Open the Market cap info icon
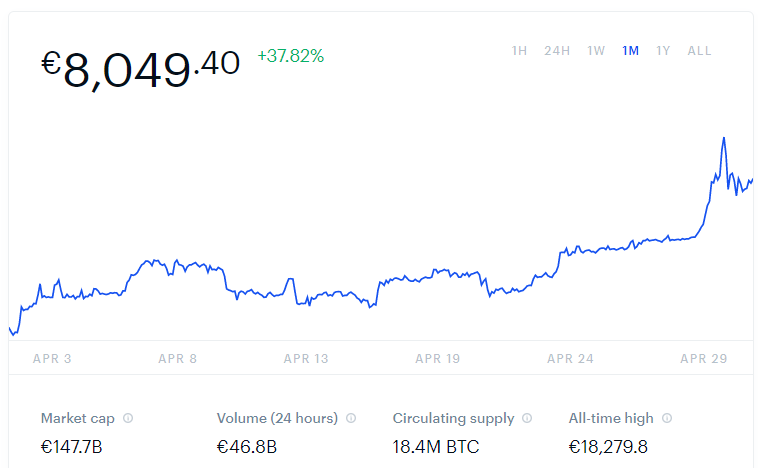This screenshot has height=468, width=758. click(128, 418)
